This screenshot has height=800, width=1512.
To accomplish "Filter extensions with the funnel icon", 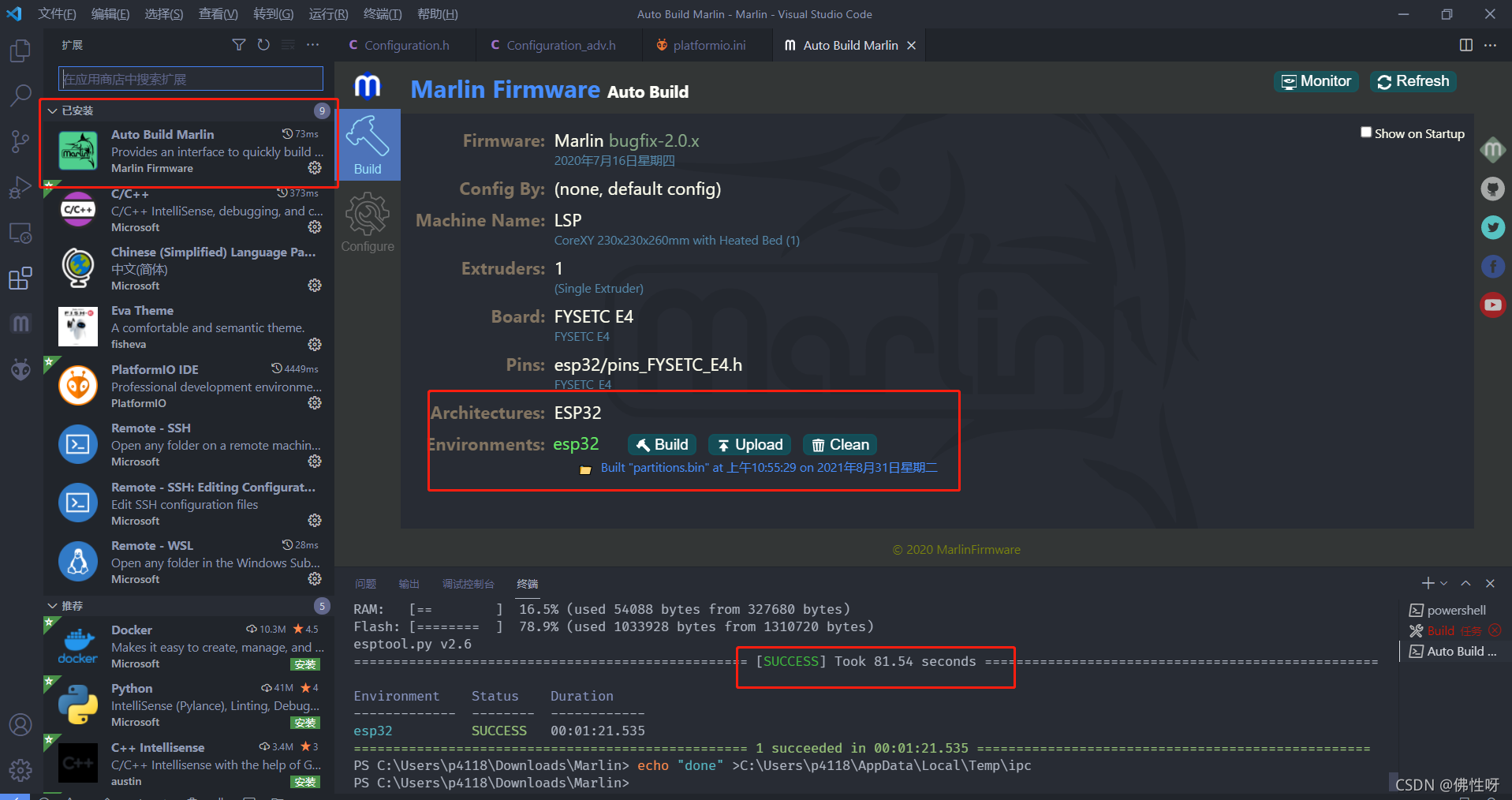I will [239, 45].
